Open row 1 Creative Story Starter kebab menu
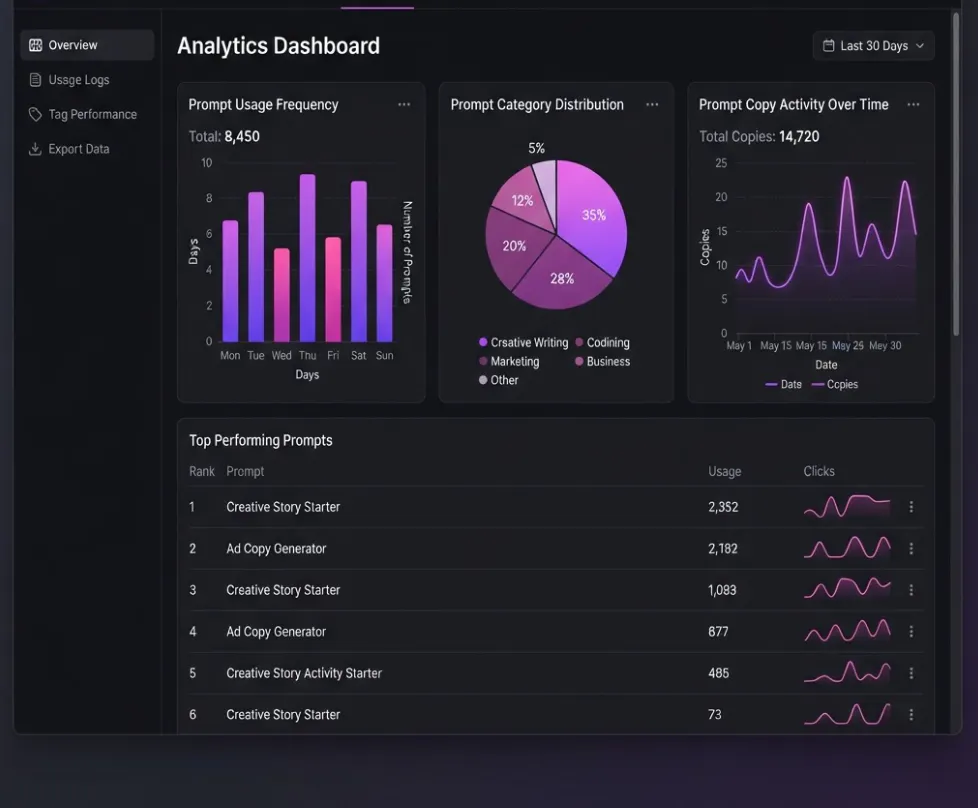 [911, 507]
